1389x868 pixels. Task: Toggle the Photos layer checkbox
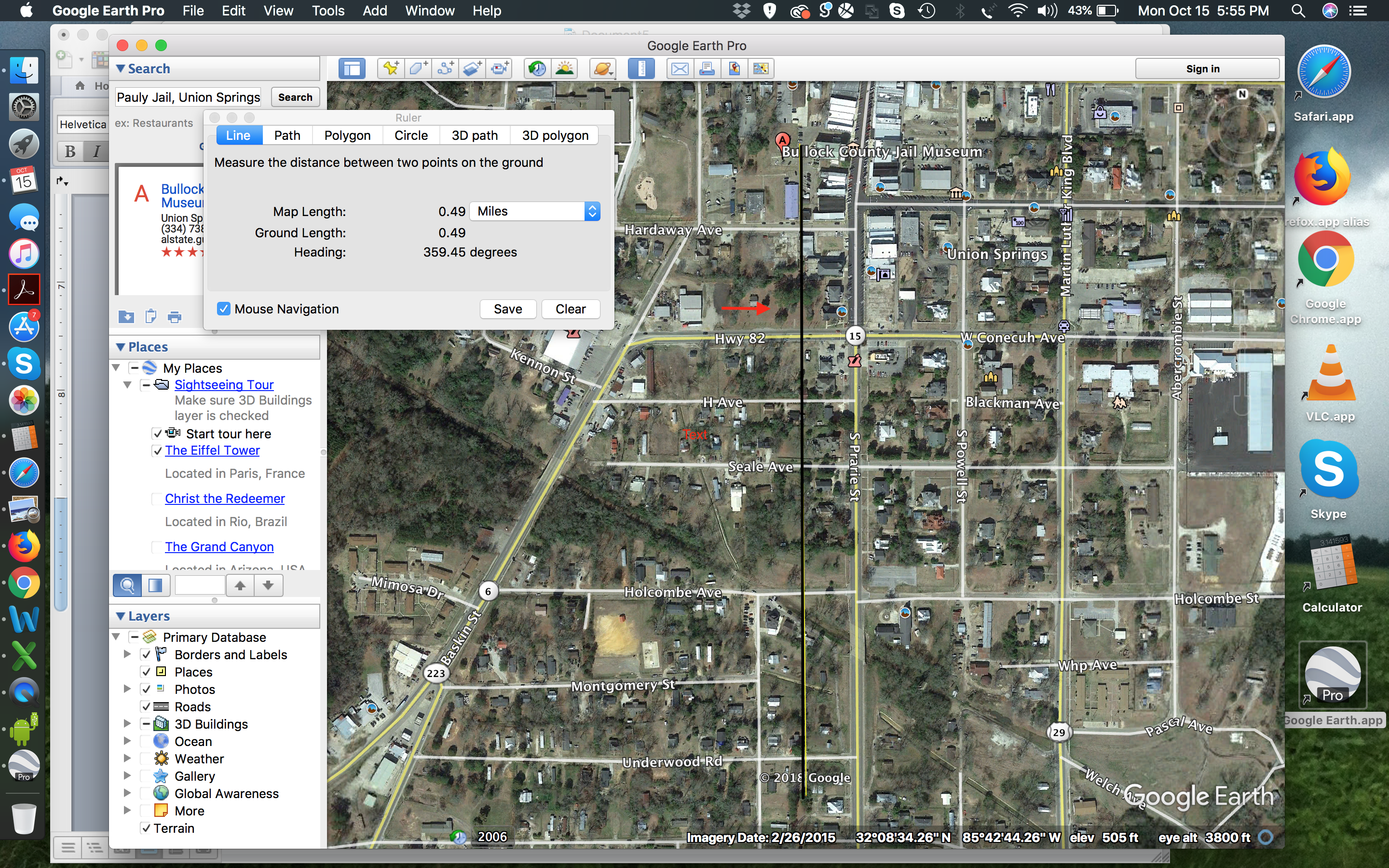[x=146, y=689]
